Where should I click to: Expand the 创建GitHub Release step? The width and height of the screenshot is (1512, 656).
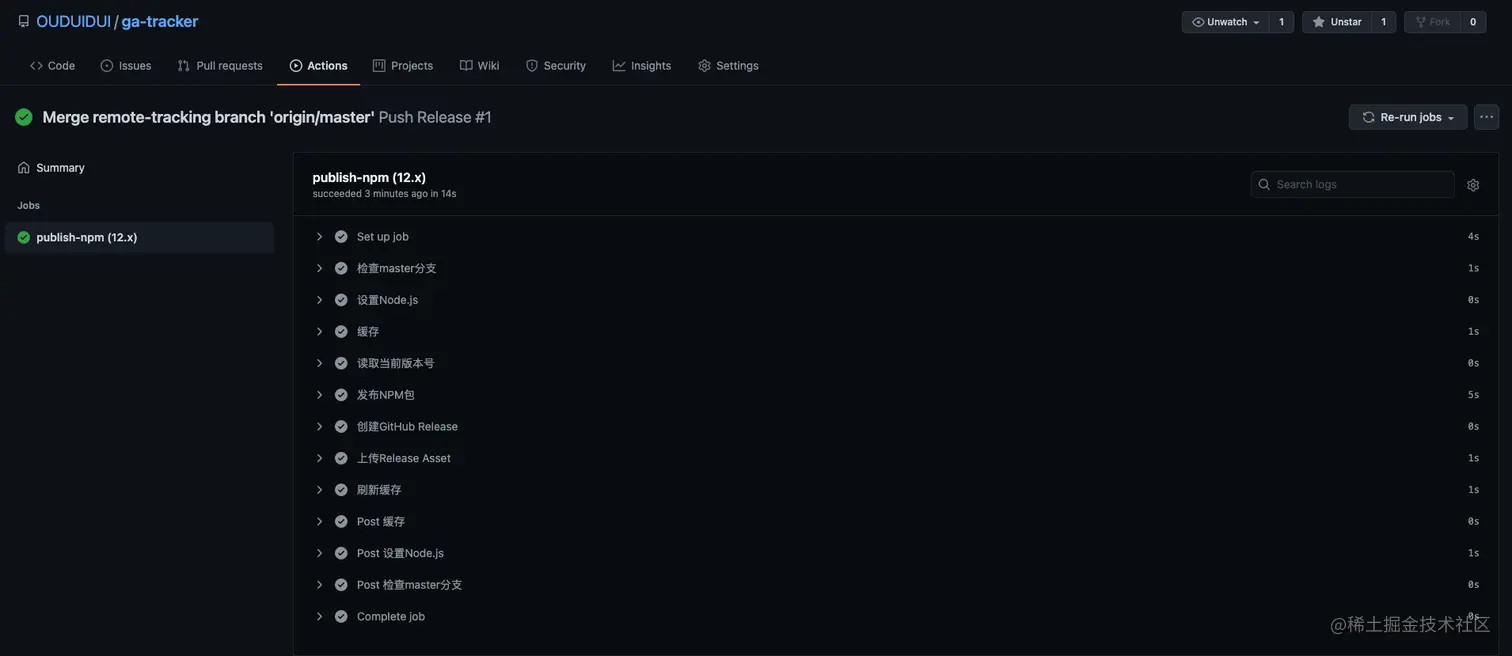tap(320, 427)
